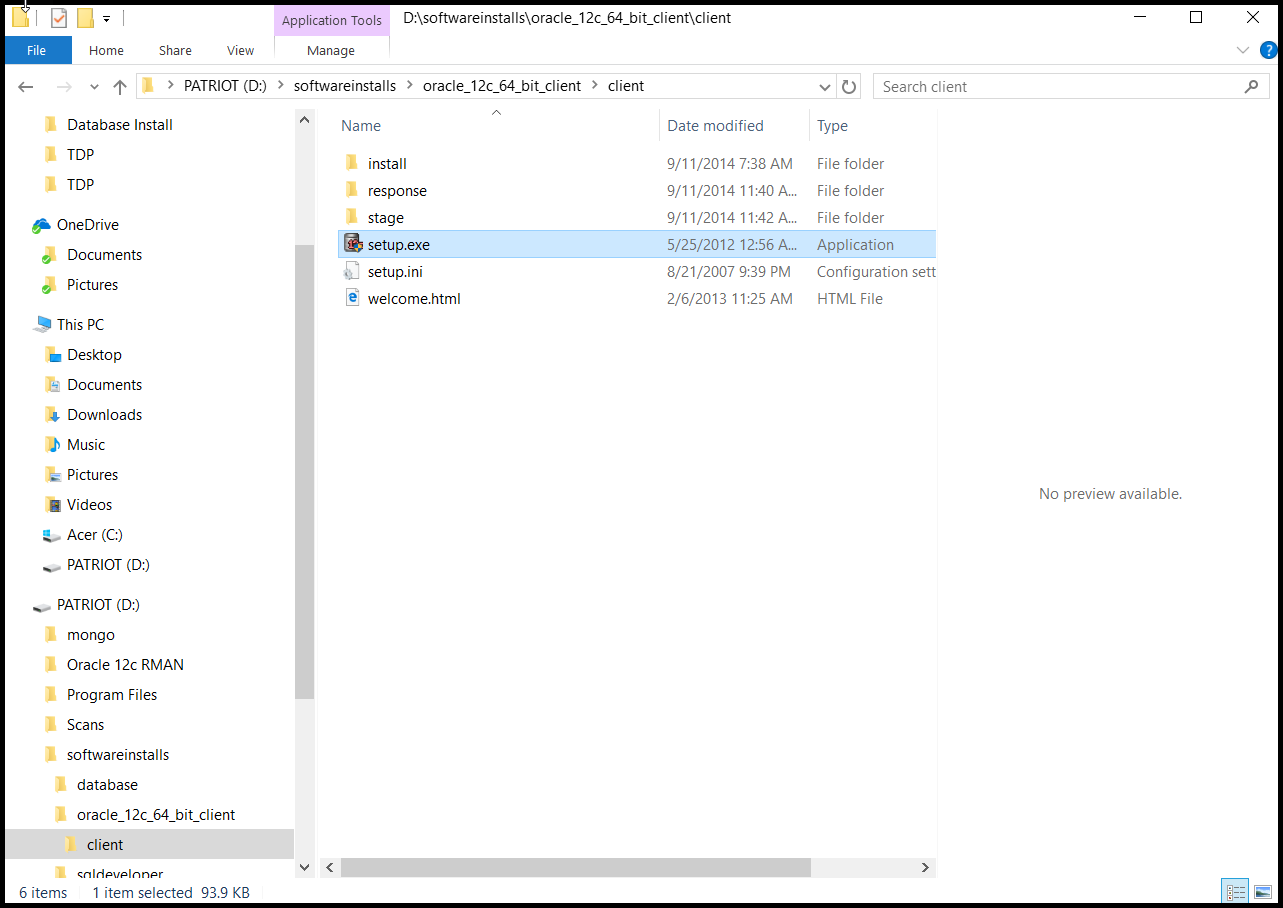Select Program Files in navigation tree
This screenshot has height=908, width=1283.
click(112, 695)
